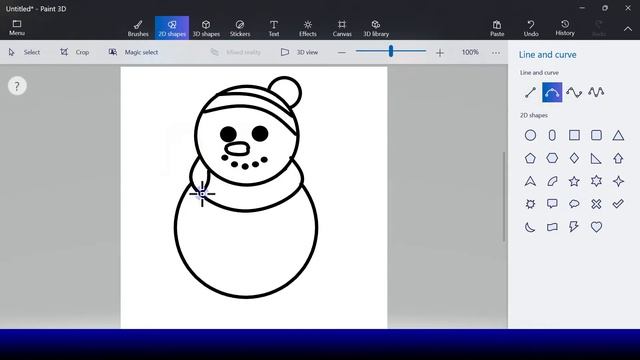Open the help question mark button
Screen dimensions: 640x360
(x=17, y=86)
